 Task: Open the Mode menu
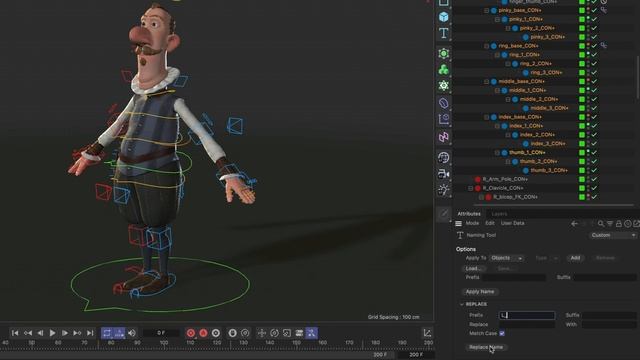tap(472, 223)
